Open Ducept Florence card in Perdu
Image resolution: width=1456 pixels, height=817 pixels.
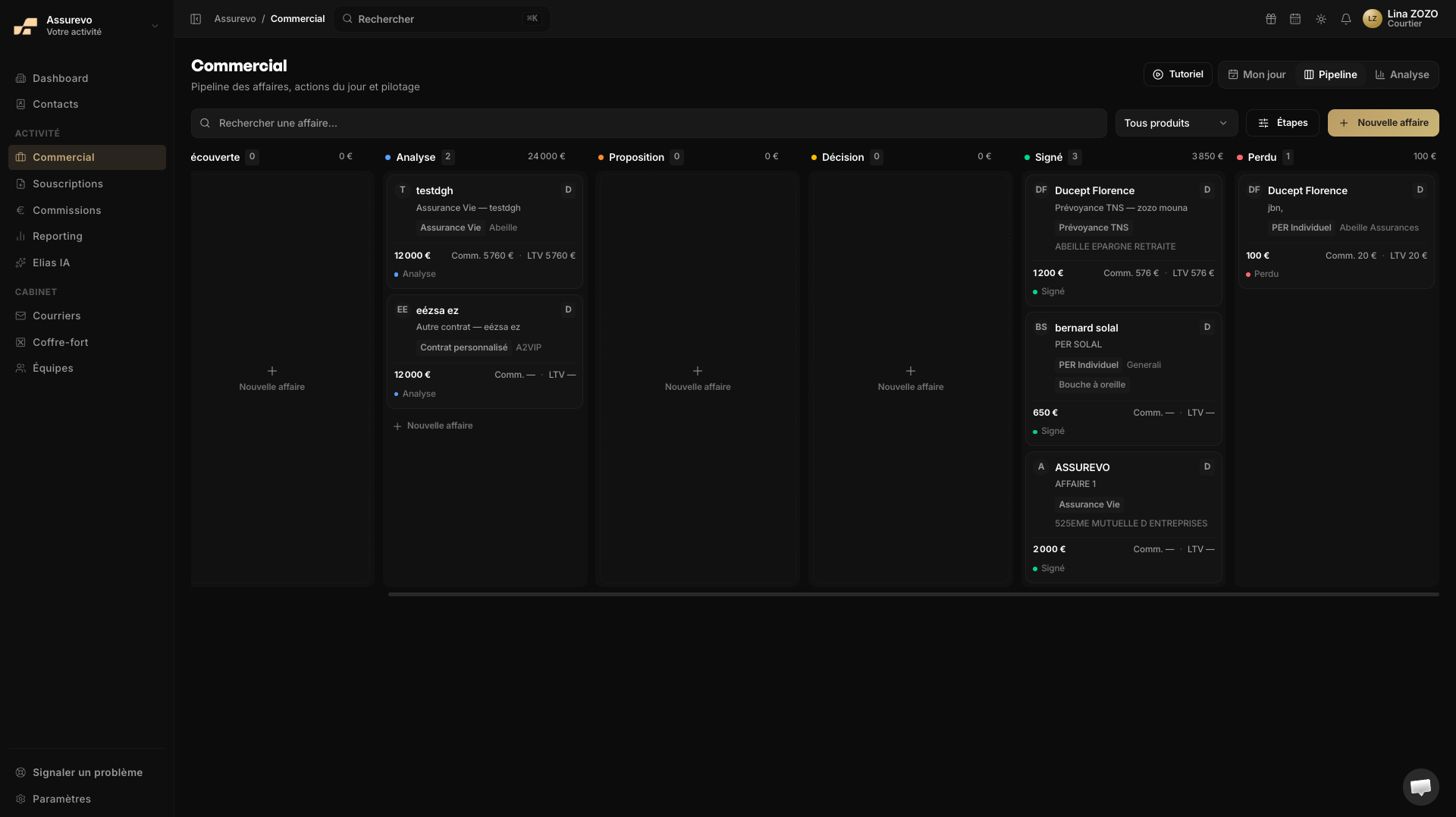[x=1336, y=231]
